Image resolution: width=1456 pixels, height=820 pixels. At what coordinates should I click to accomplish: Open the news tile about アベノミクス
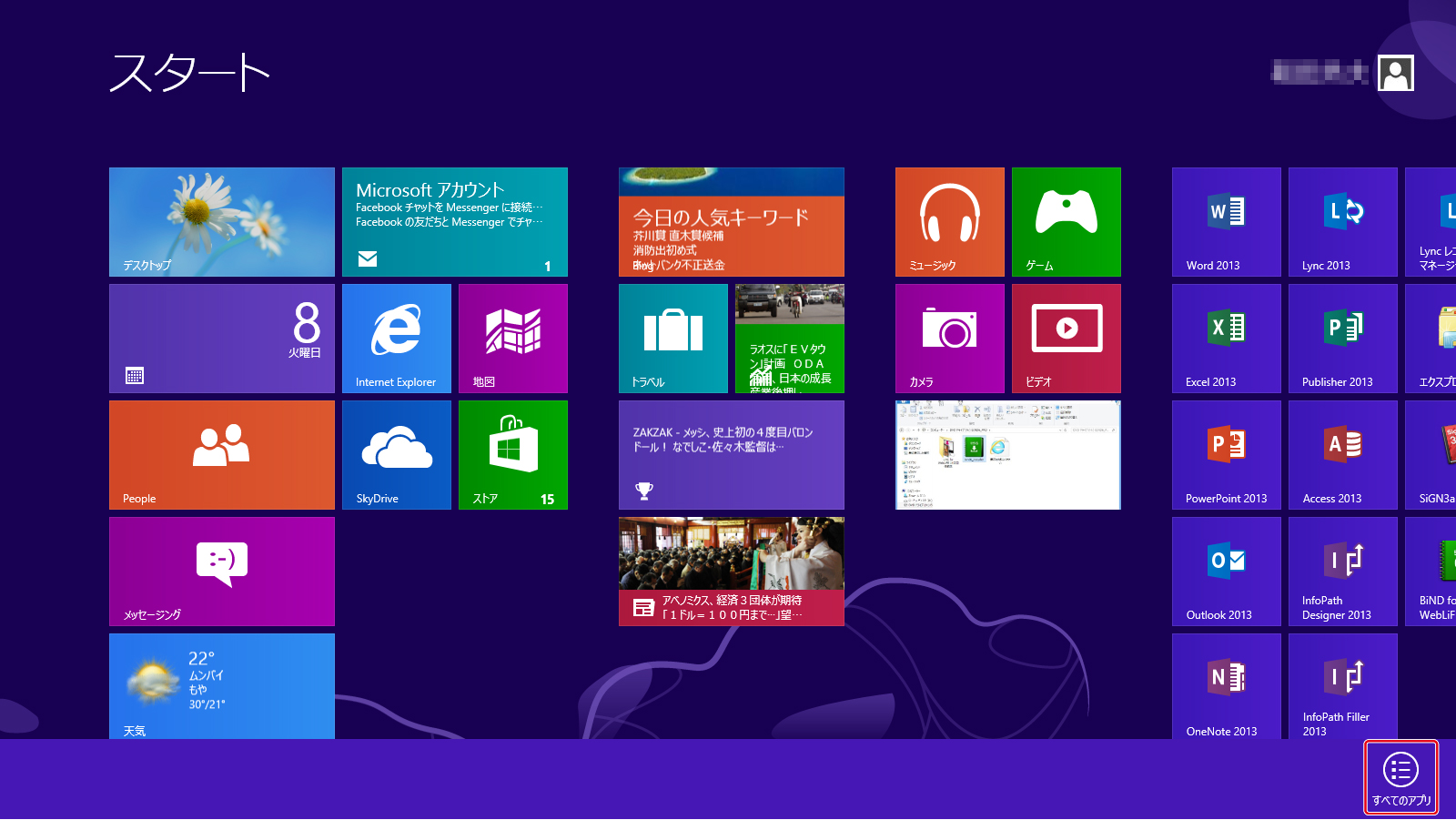pyautogui.click(x=732, y=572)
